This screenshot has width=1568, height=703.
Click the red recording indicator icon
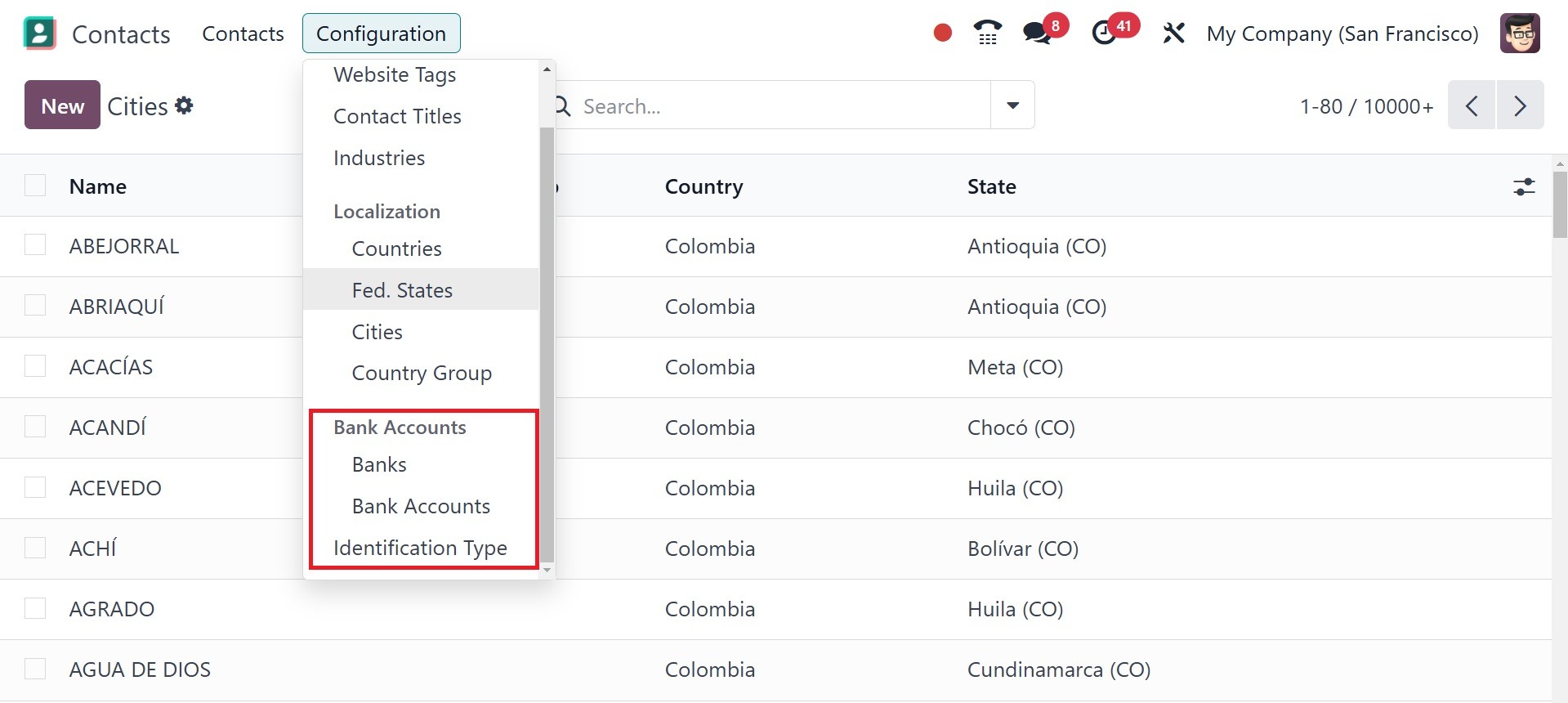(x=942, y=33)
